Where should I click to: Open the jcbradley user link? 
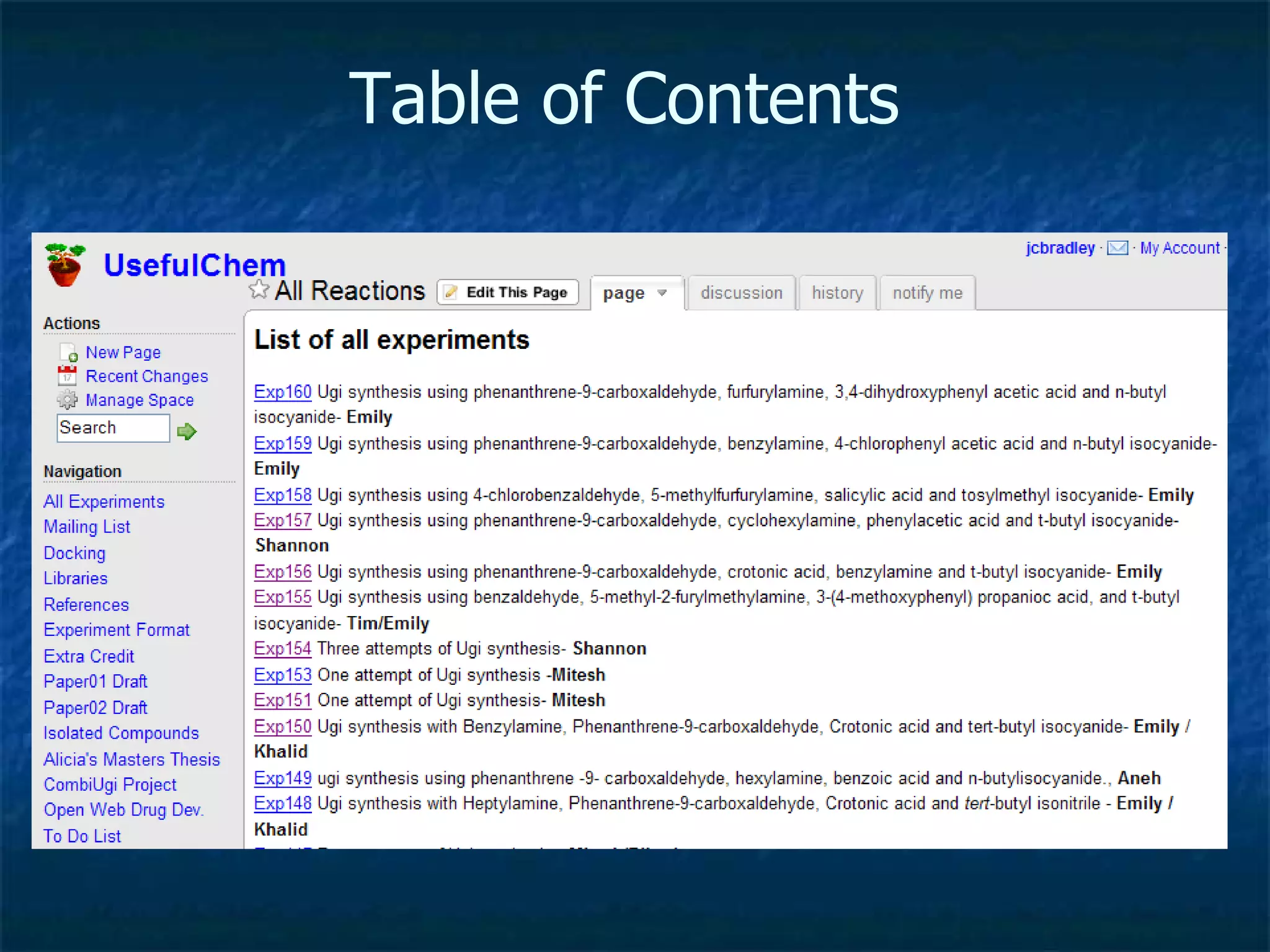1060,248
